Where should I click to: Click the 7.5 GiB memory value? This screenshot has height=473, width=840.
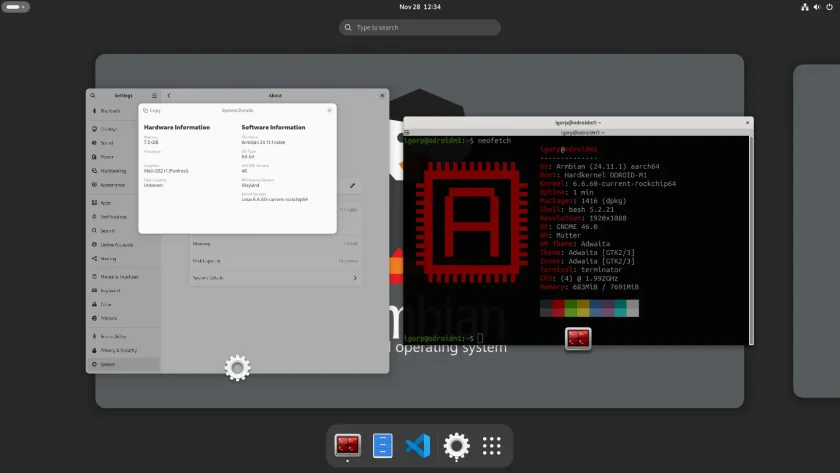point(151,142)
